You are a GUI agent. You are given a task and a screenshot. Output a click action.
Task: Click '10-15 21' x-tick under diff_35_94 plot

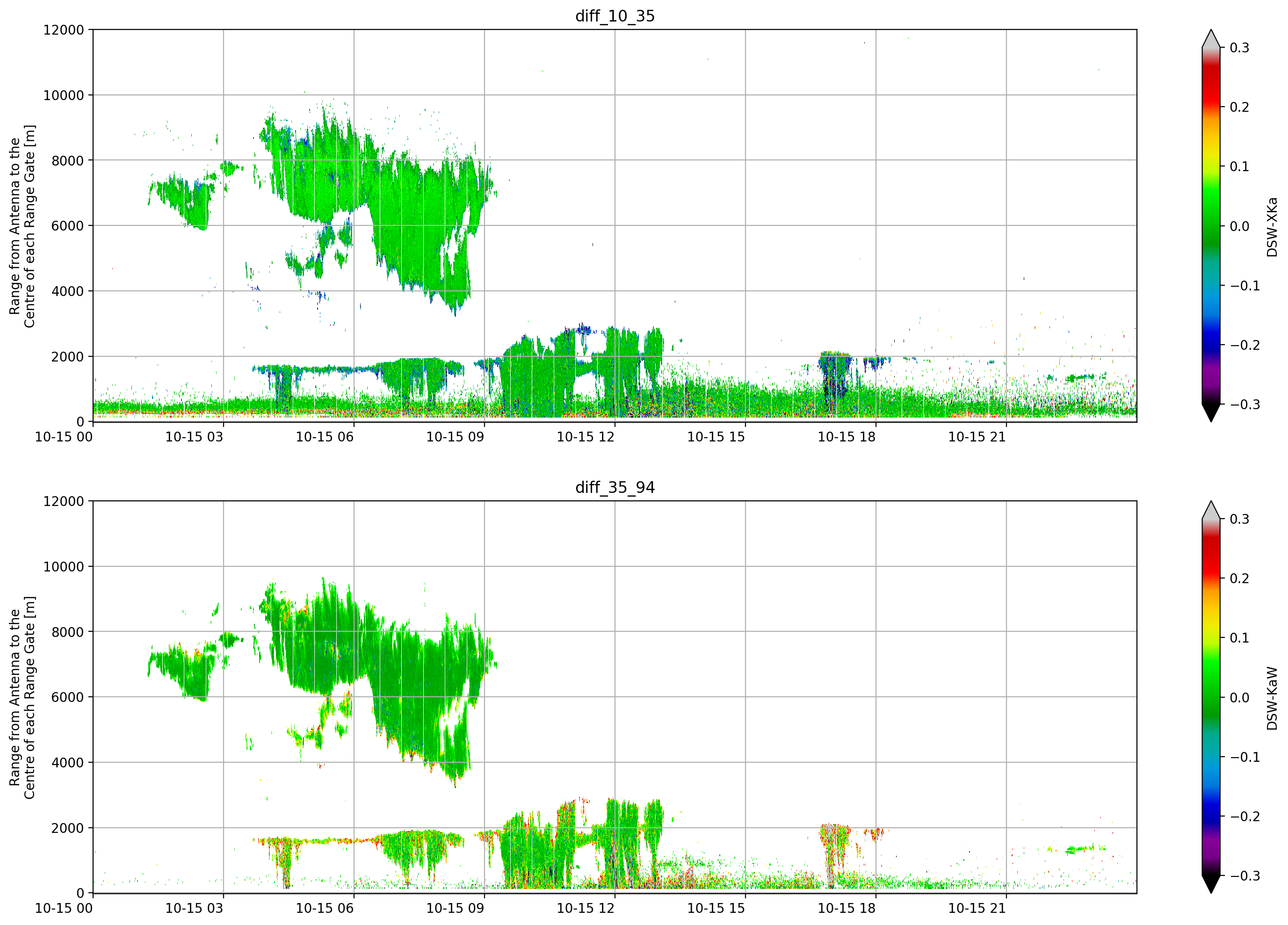[977, 908]
